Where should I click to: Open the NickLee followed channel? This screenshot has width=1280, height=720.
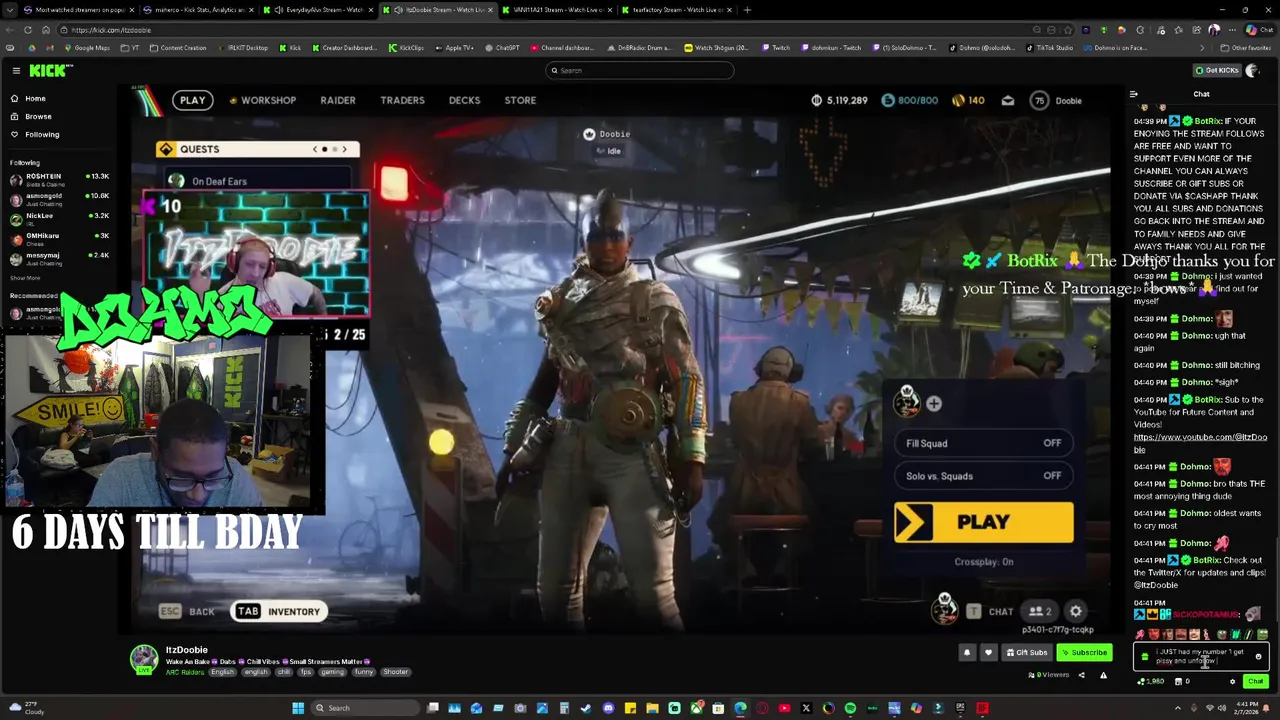point(60,219)
